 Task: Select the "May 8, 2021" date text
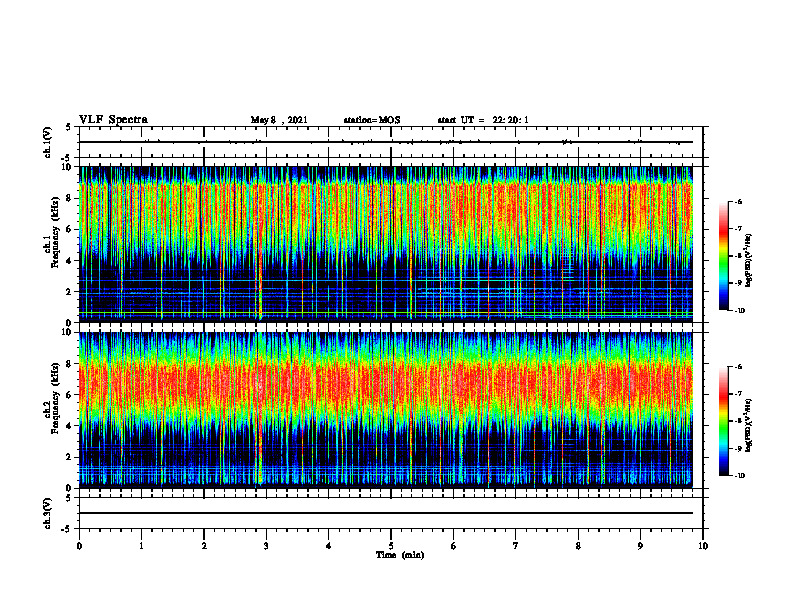click(279, 120)
